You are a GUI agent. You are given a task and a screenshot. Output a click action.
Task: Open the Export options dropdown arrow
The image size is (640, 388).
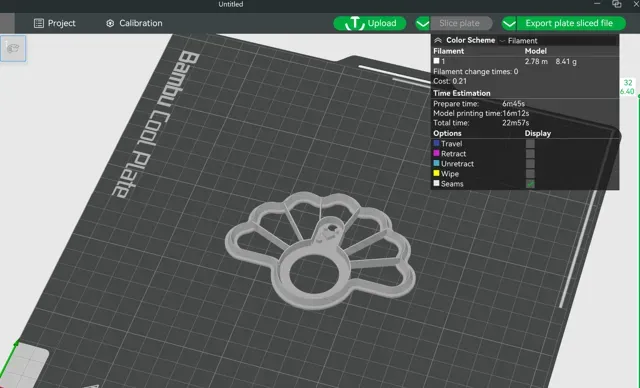tap(509, 23)
